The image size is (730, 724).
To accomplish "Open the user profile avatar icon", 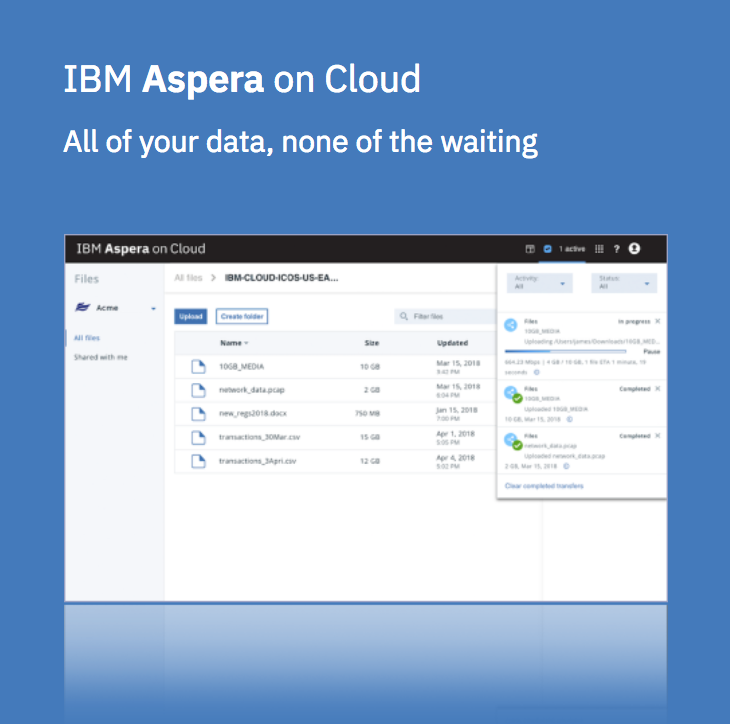I will pos(634,249).
